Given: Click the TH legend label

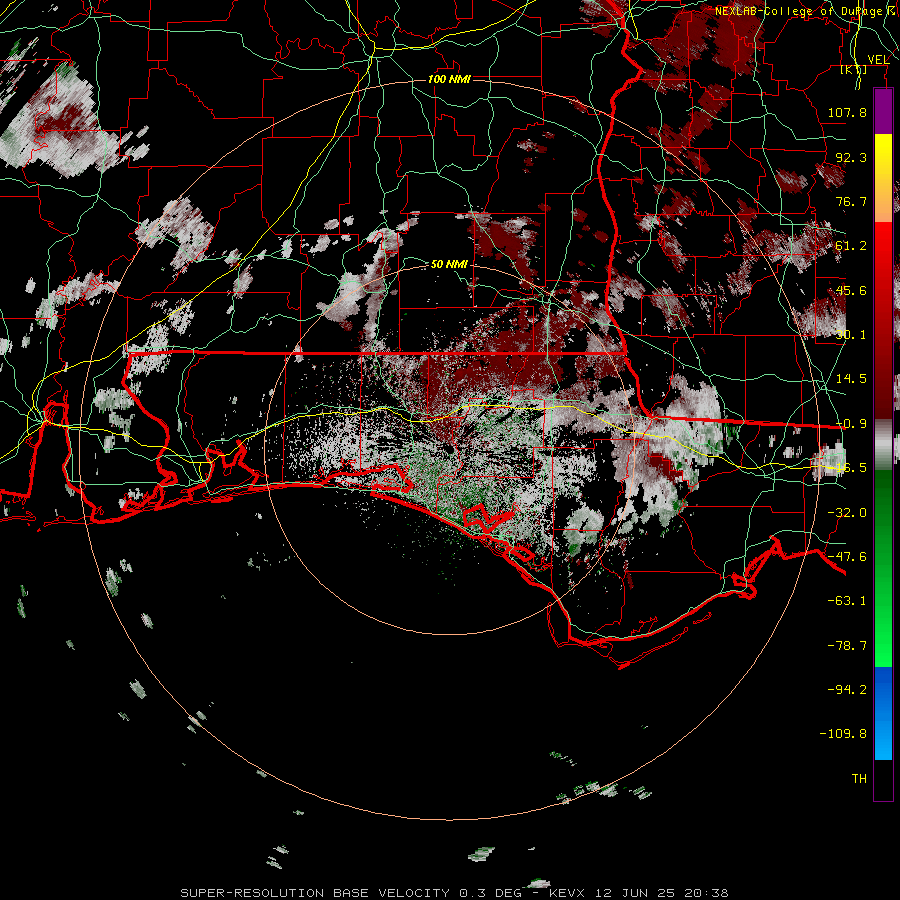Looking at the screenshot, I should tap(859, 779).
